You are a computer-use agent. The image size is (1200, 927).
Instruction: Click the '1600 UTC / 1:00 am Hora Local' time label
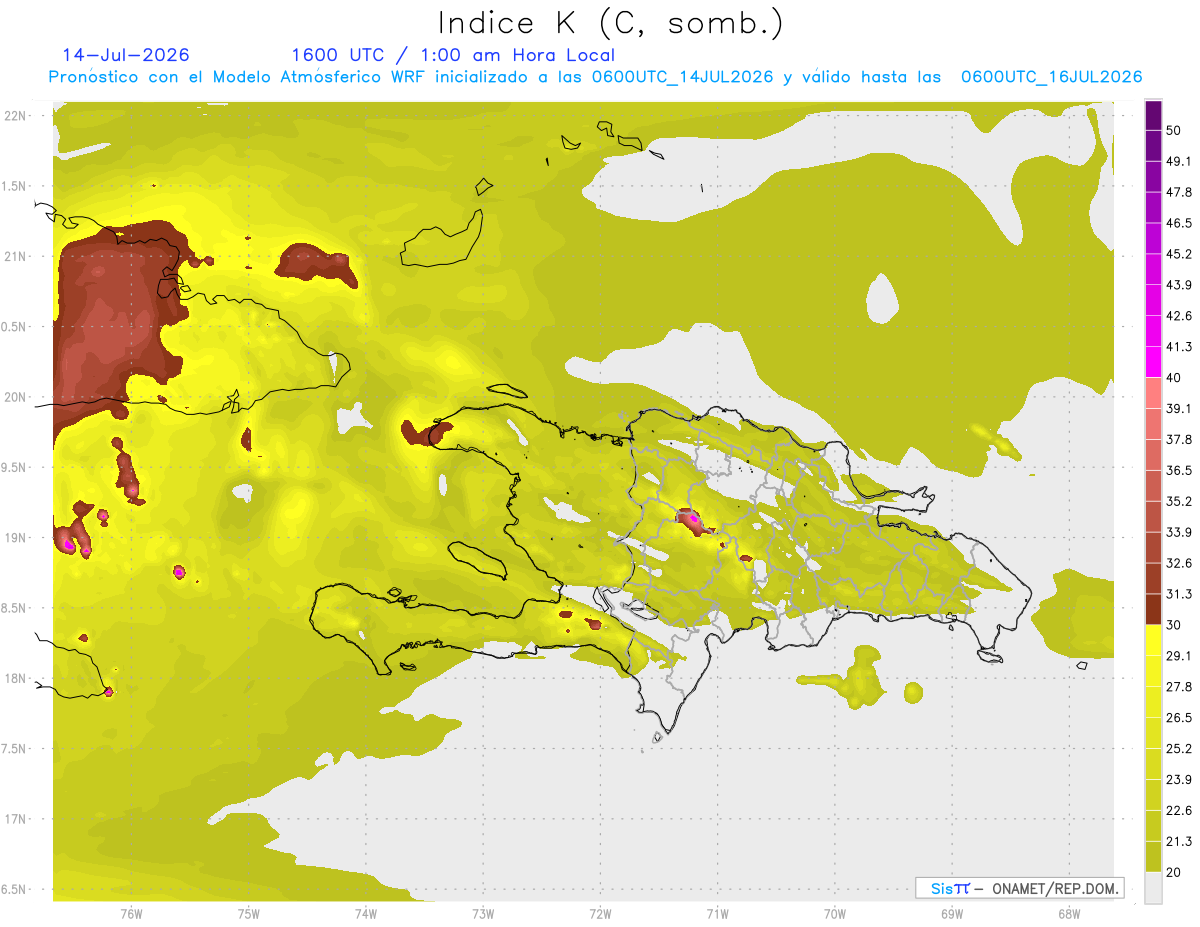tap(453, 55)
